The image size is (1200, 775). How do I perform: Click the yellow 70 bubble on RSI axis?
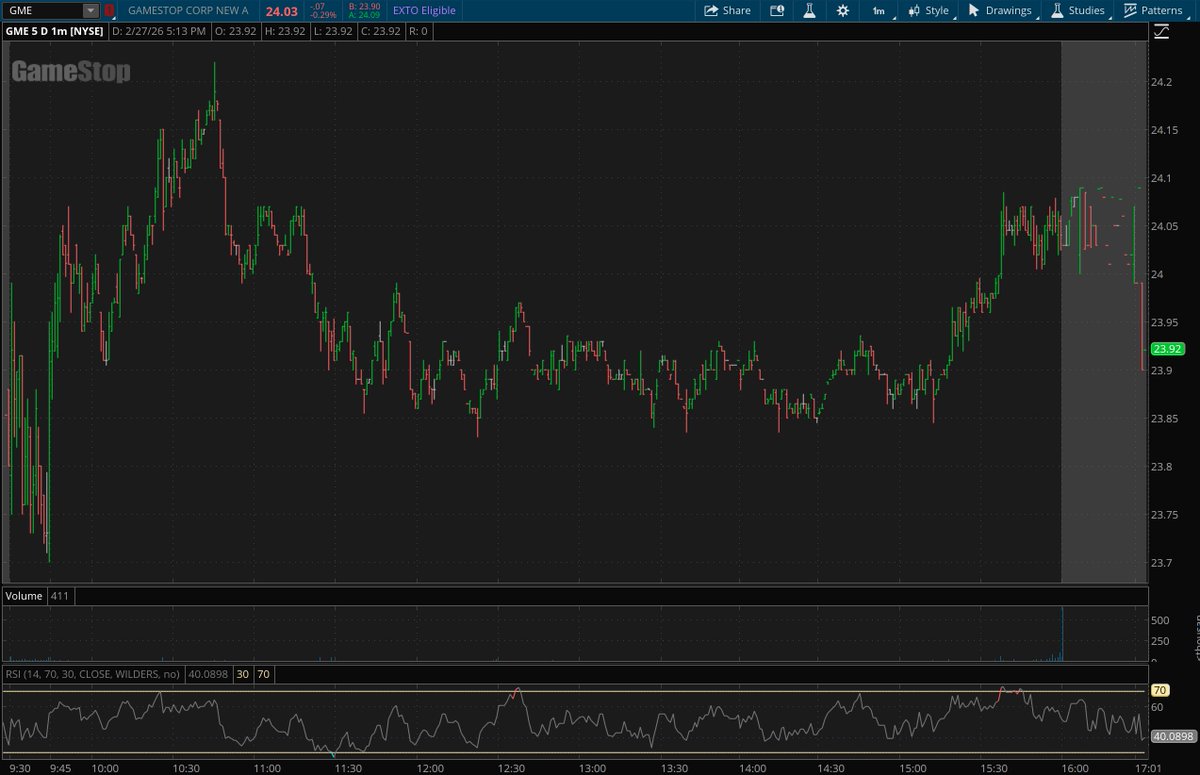[x=1160, y=690]
